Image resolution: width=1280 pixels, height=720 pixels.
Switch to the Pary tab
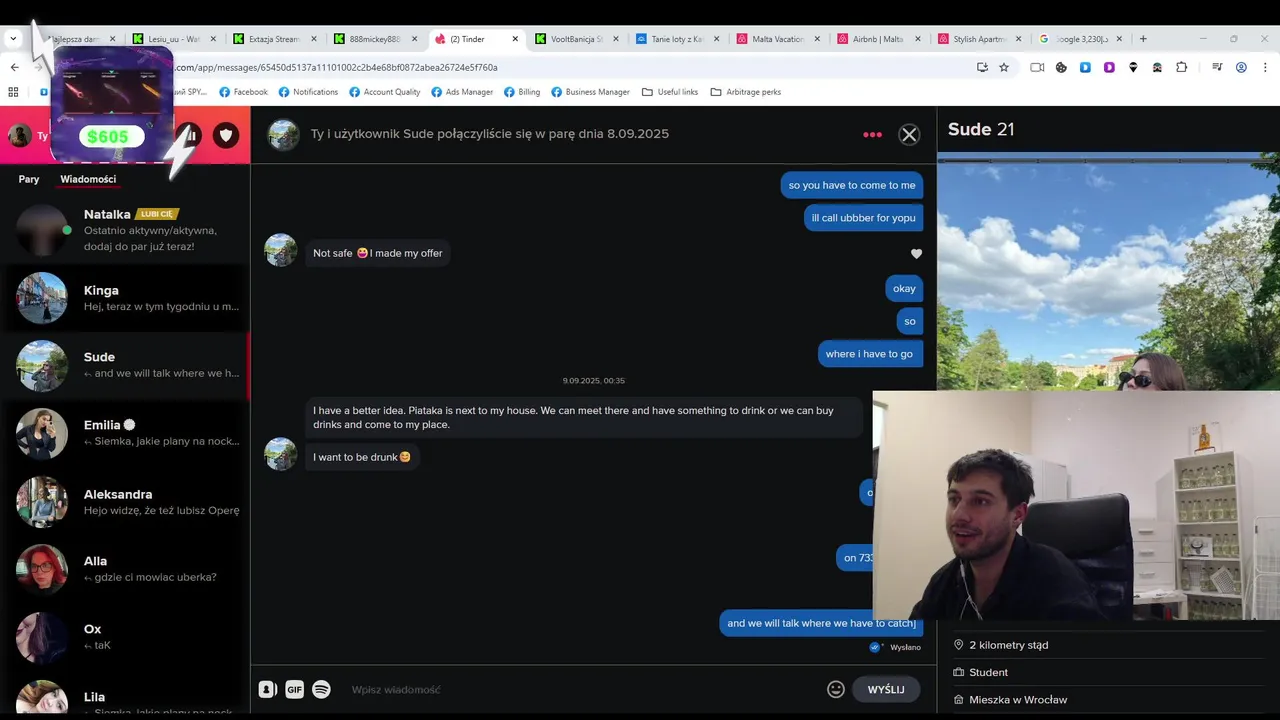29,179
